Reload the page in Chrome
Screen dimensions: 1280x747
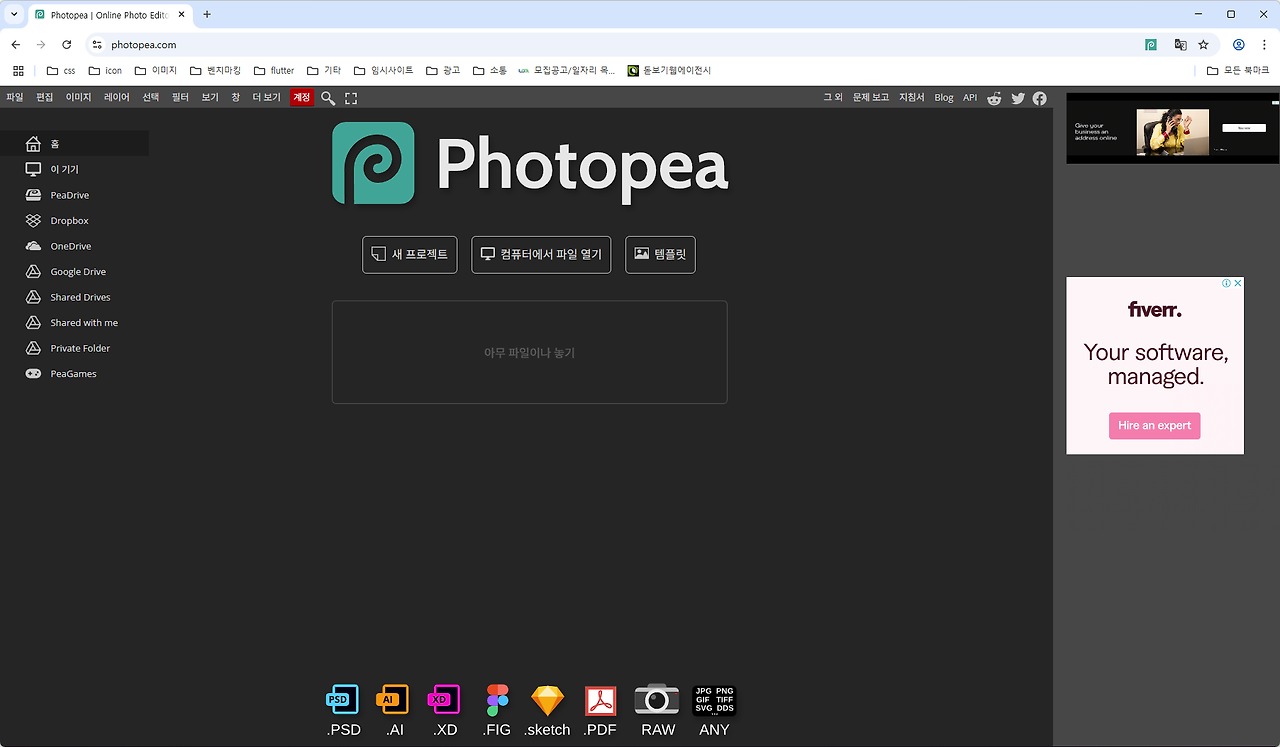(x=67, y=45)
